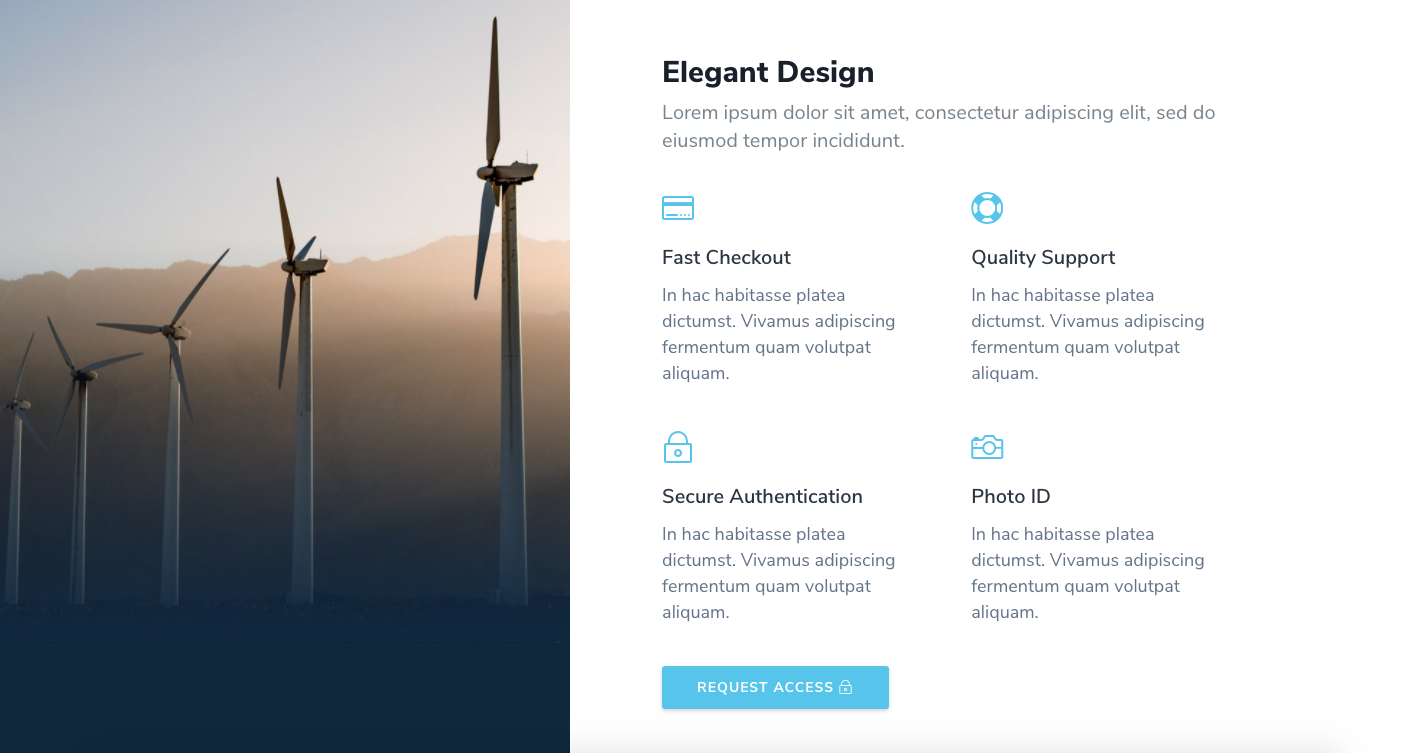Click the Secure Authentication title
Image resolution: width=1426 pixels, height=753 pixels.
click(x=762, y=496)
